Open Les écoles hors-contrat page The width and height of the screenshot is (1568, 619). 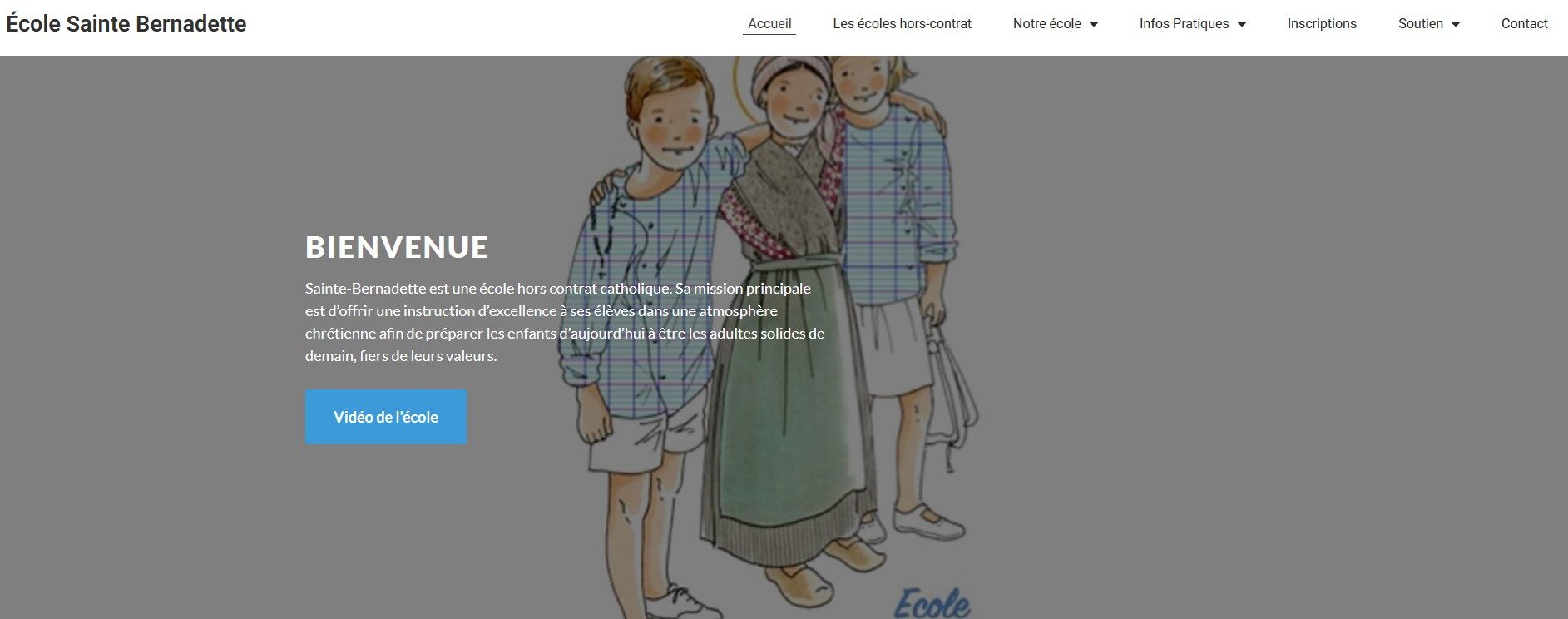pos(902,24)
